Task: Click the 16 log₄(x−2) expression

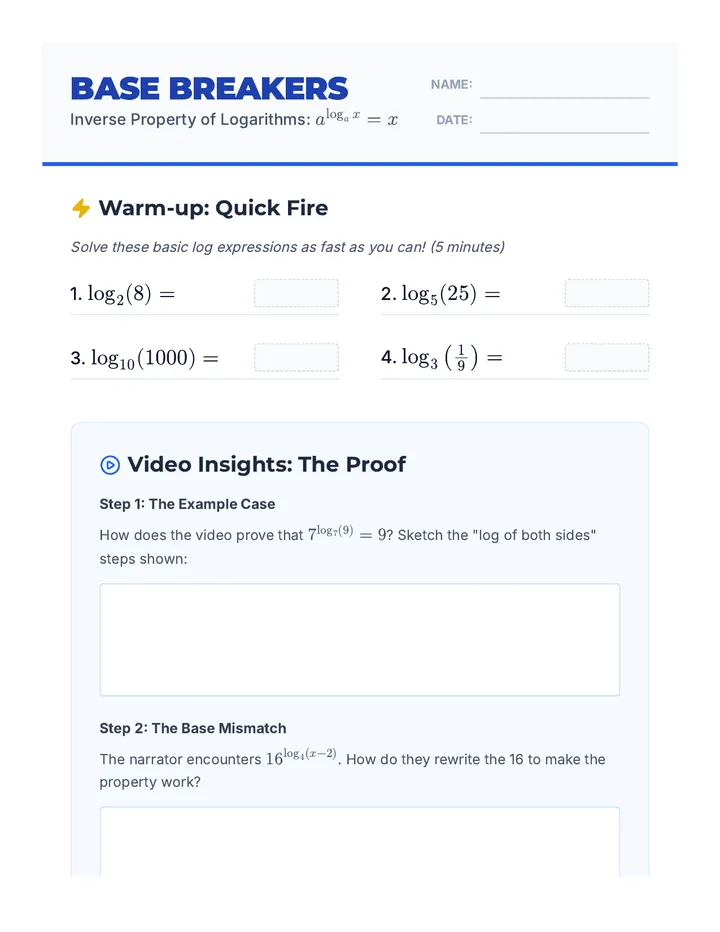Action: click(x=301, y=758)
